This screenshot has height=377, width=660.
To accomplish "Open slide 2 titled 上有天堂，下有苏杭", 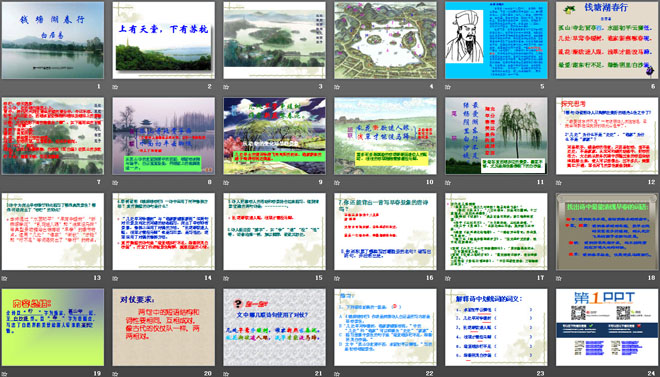I will [164, 40].
